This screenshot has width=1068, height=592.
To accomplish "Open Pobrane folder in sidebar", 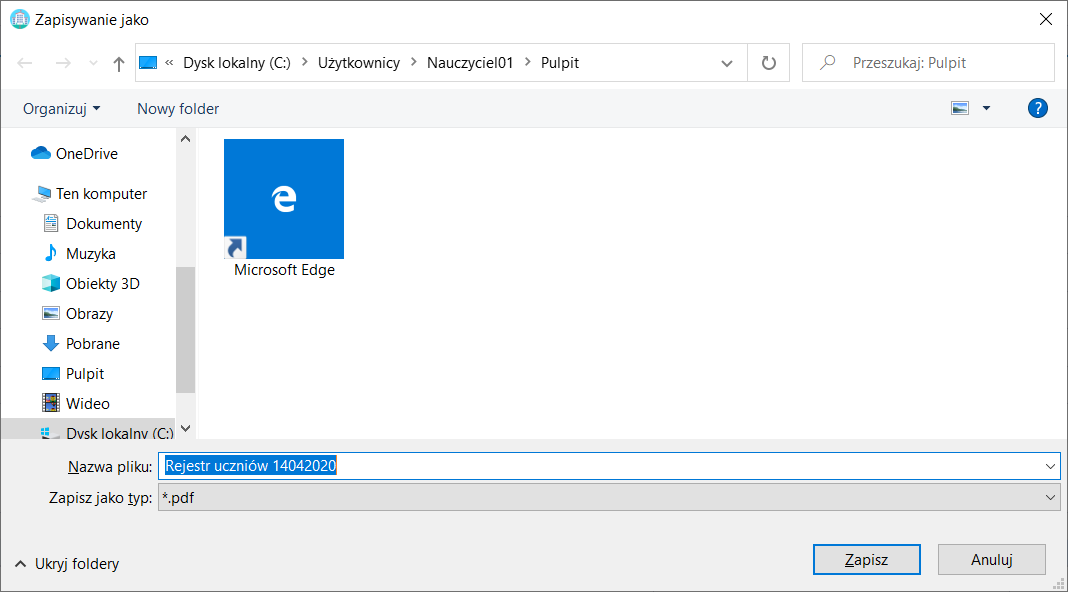I will pos(93,344).
